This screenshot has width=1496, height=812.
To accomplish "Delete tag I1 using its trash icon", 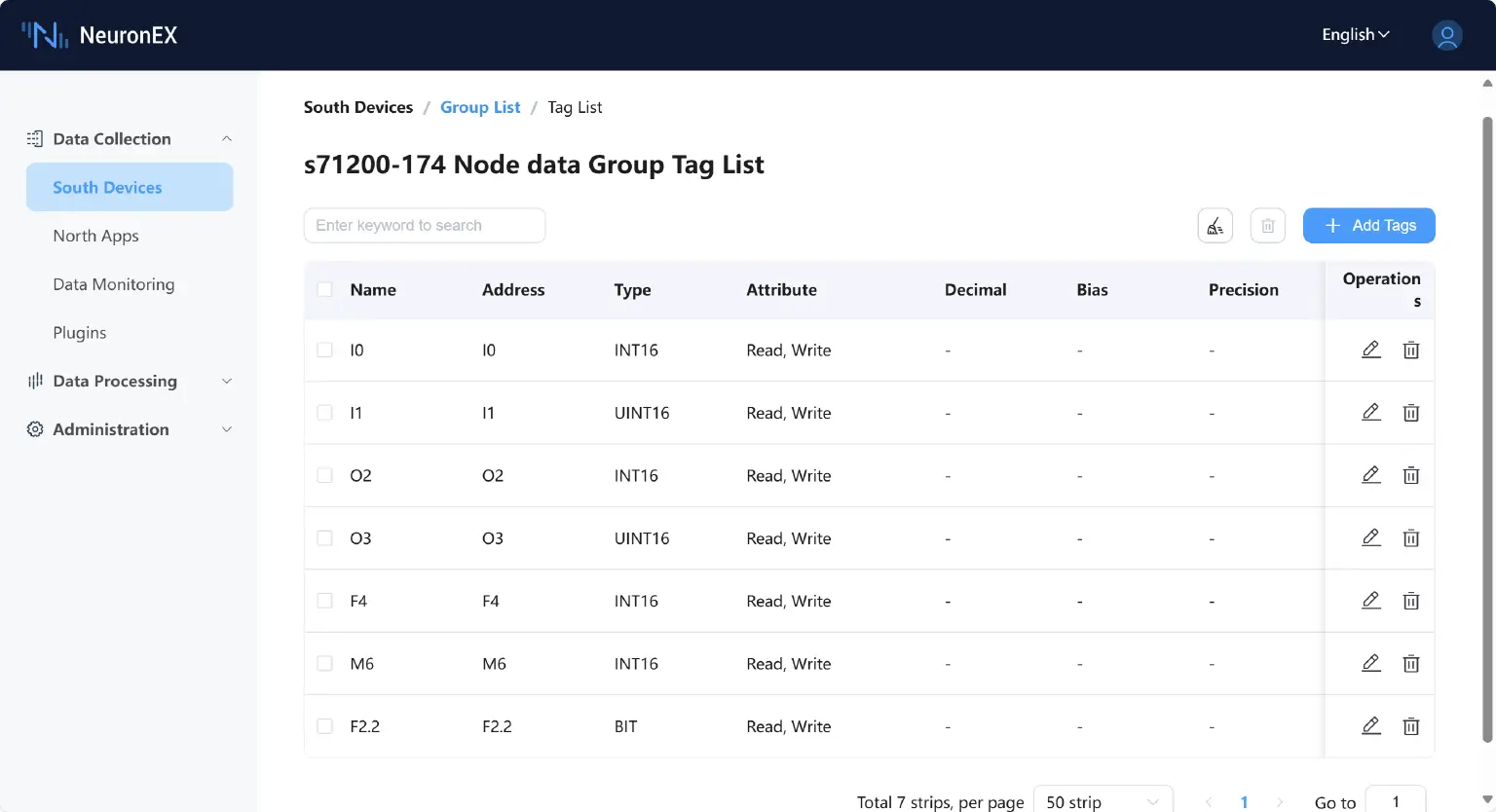I will click(1410, 413).
